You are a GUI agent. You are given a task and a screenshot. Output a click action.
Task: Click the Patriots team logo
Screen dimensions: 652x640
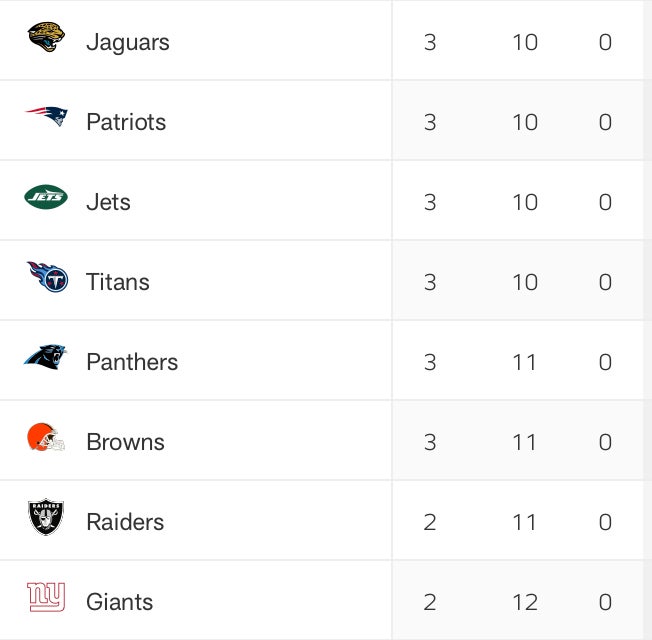tap(46, 118)
